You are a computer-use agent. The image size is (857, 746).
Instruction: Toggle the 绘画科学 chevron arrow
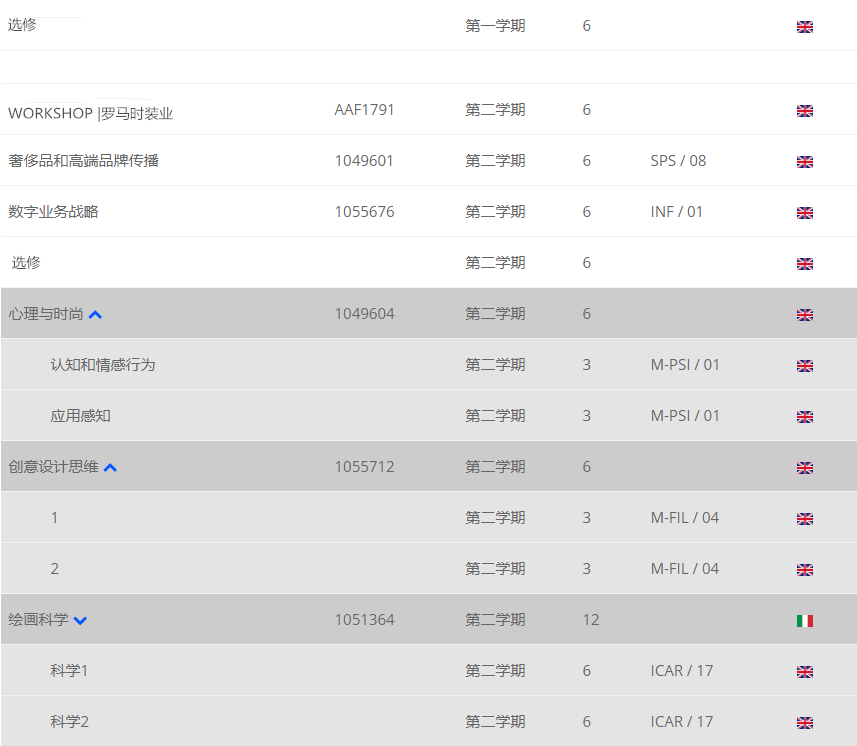tap(80, 621)
